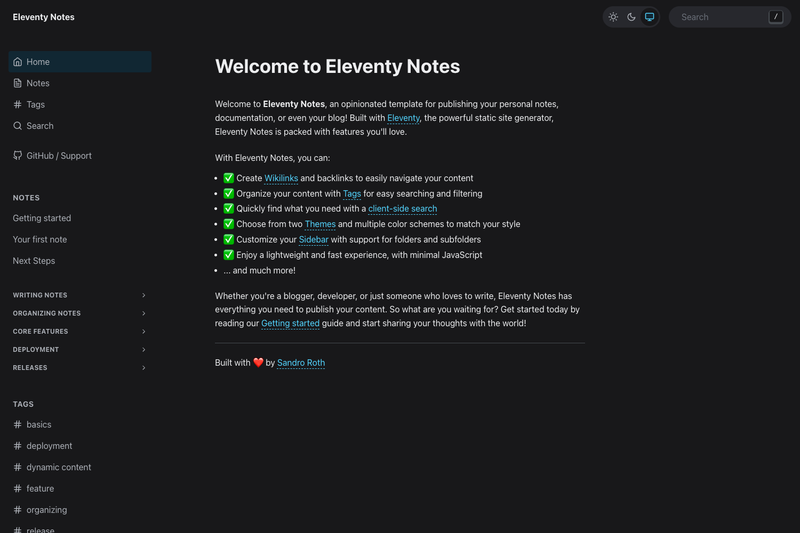
Task: Click the Welcome to Eleventy Notes heading
Action: (x=337, y=67)
